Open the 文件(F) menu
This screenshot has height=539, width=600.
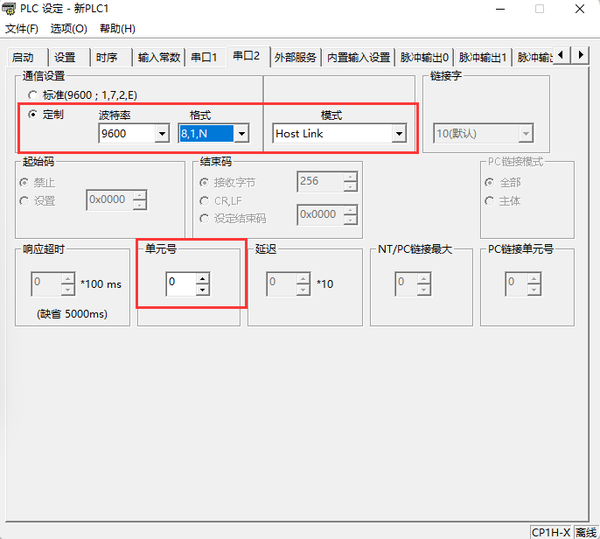coord(21,29)
